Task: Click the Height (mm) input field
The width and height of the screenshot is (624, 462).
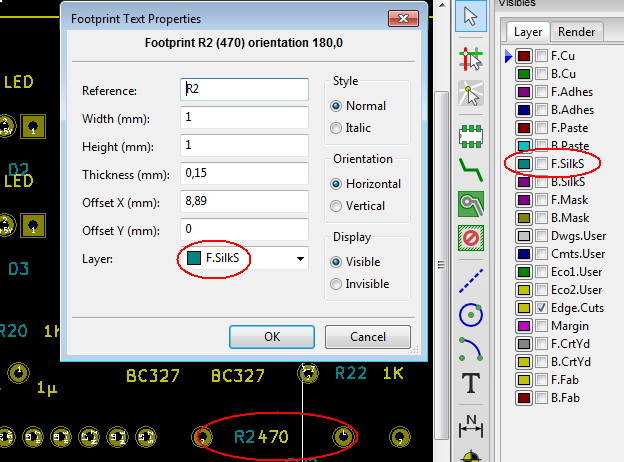Action: pos(244,145)
